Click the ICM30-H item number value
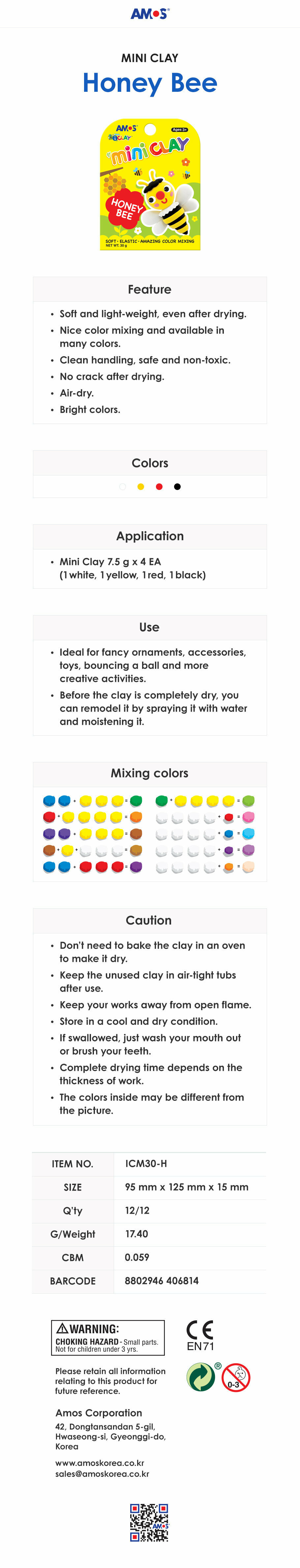This screenshot has height=1568, width=300. tap(146, 1163)
